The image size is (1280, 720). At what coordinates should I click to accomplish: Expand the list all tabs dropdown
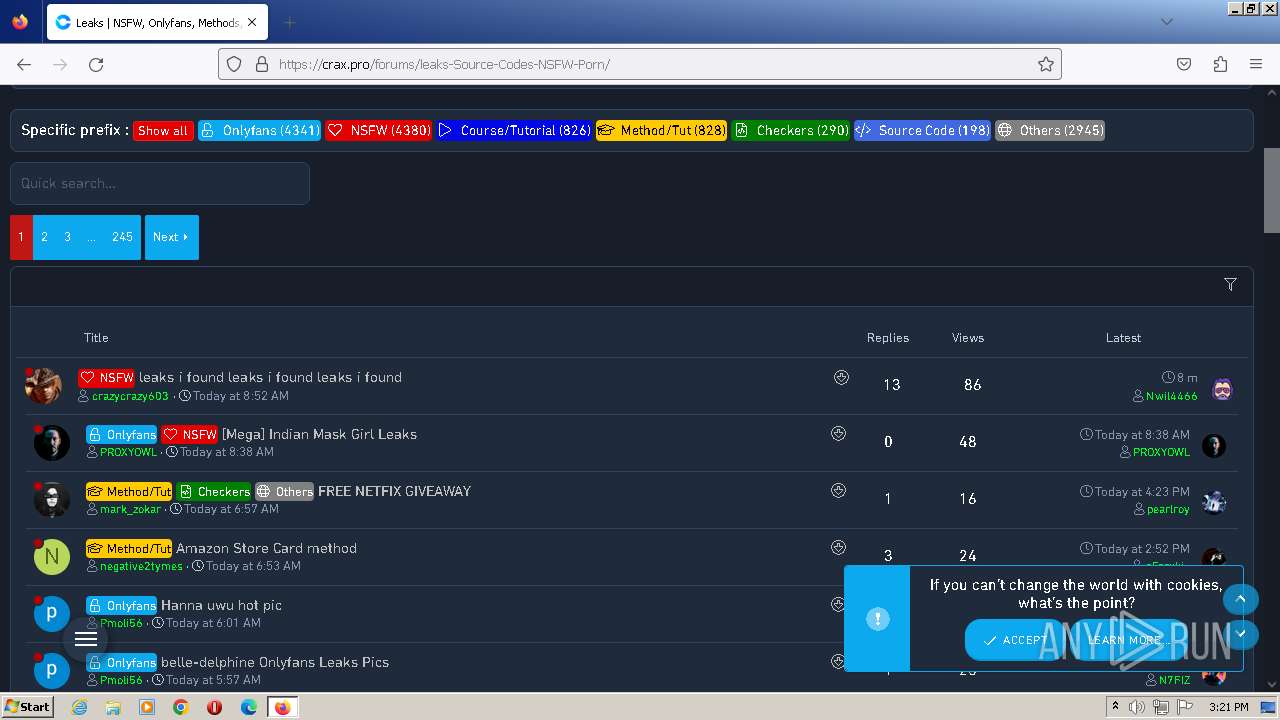point(1166,22)
